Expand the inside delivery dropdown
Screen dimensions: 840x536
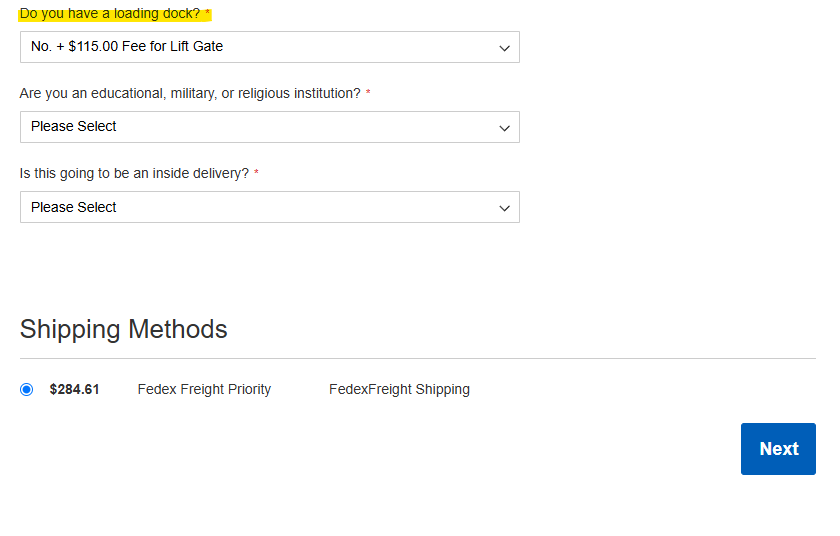point(269,207)
